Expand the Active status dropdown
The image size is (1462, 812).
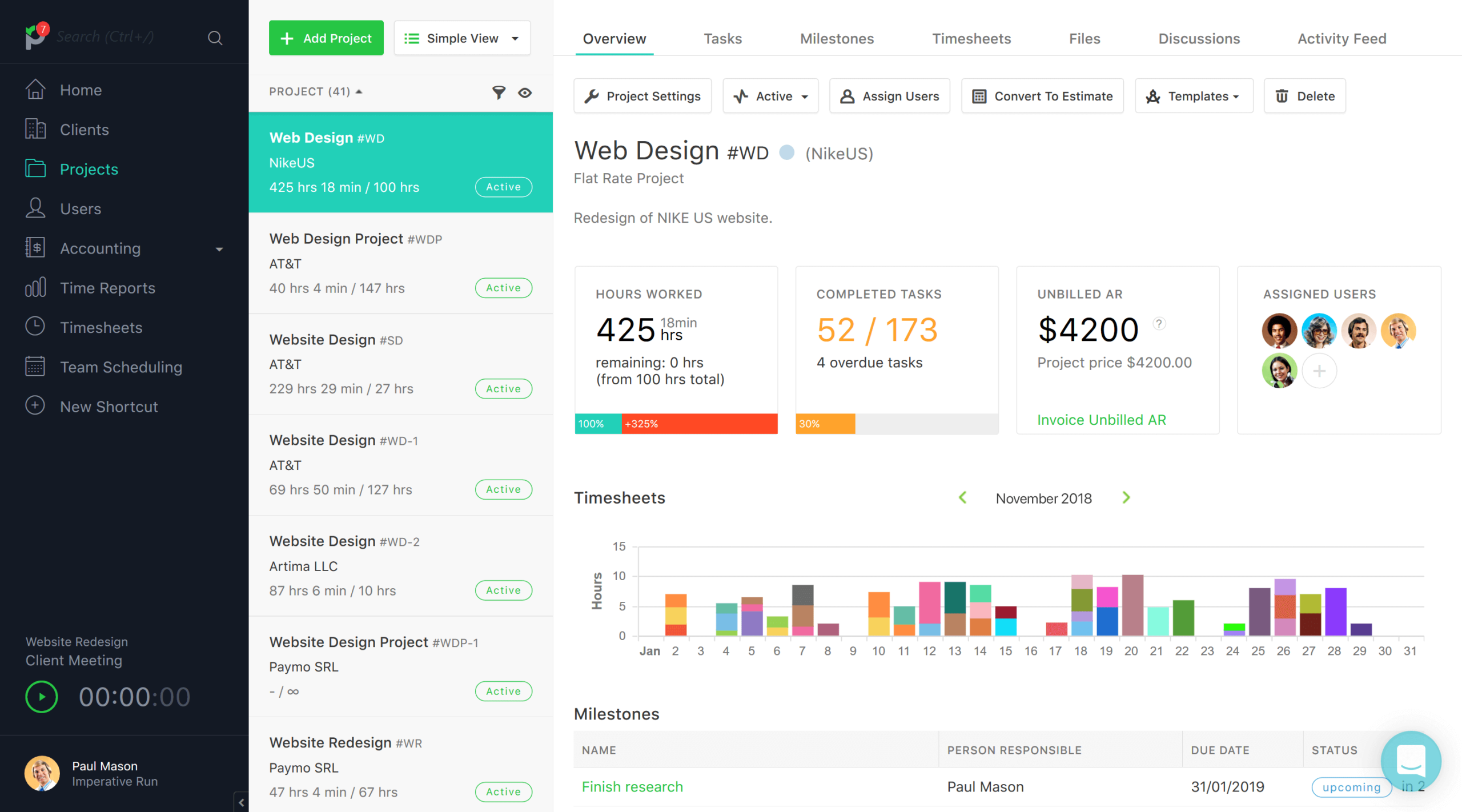(770, 96)
